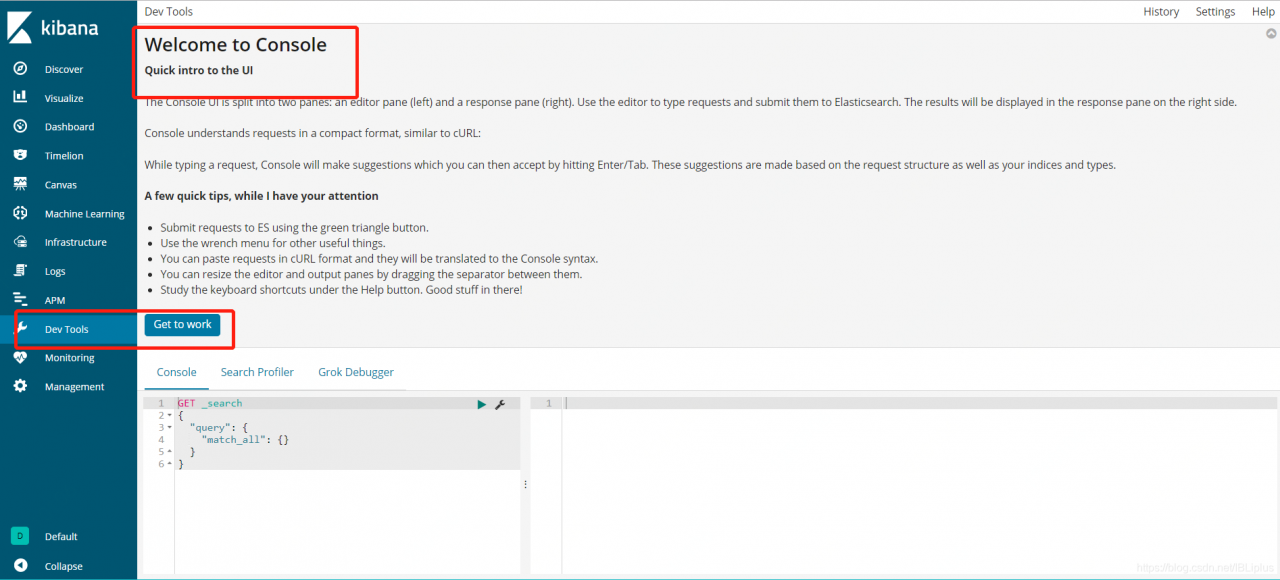Viewport: 1280px width, 580px height.
Task: Open Infrastructure icon in sidebar
Action: click(x=20, y=242)
